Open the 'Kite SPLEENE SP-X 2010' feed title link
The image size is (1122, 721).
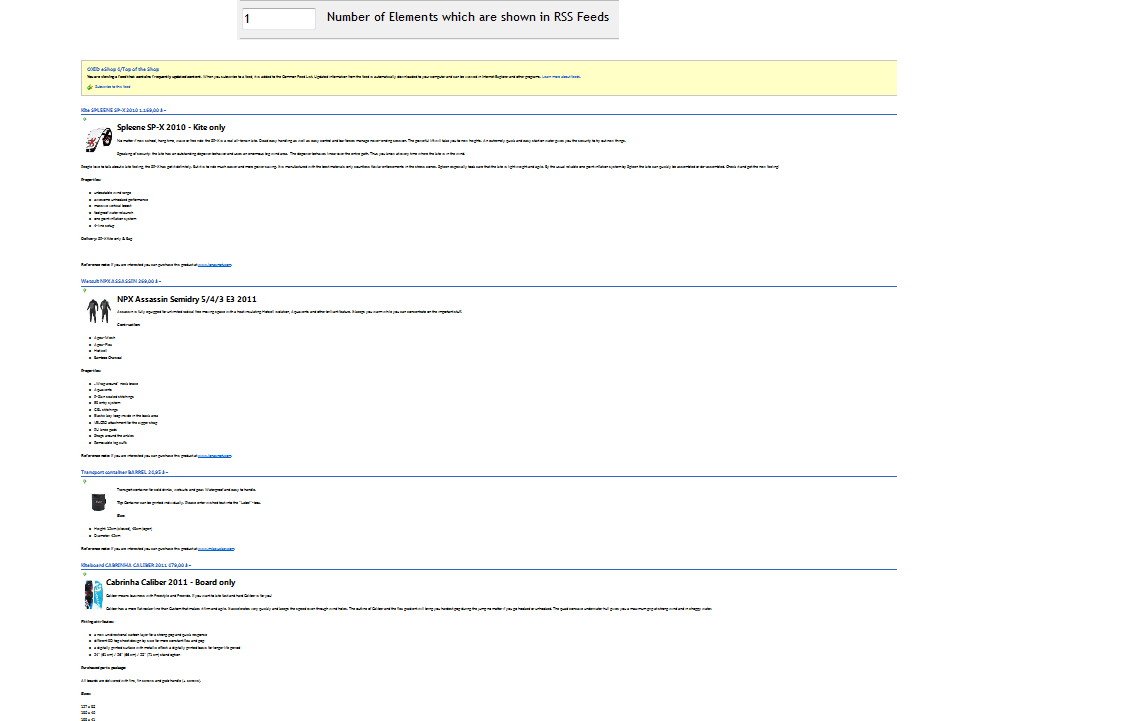[x=122, y=110]
